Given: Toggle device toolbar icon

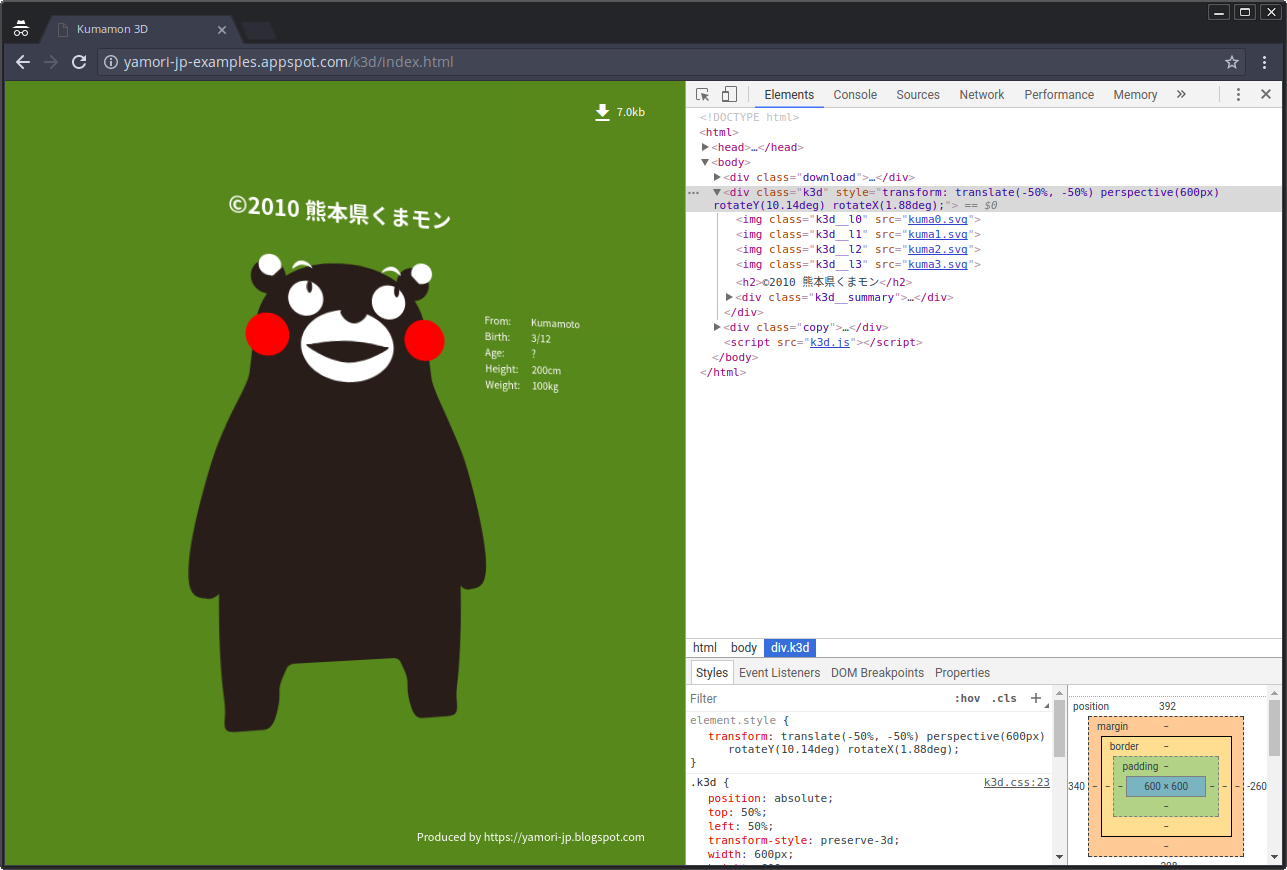Looking at the screenshot, I should 729,95.
